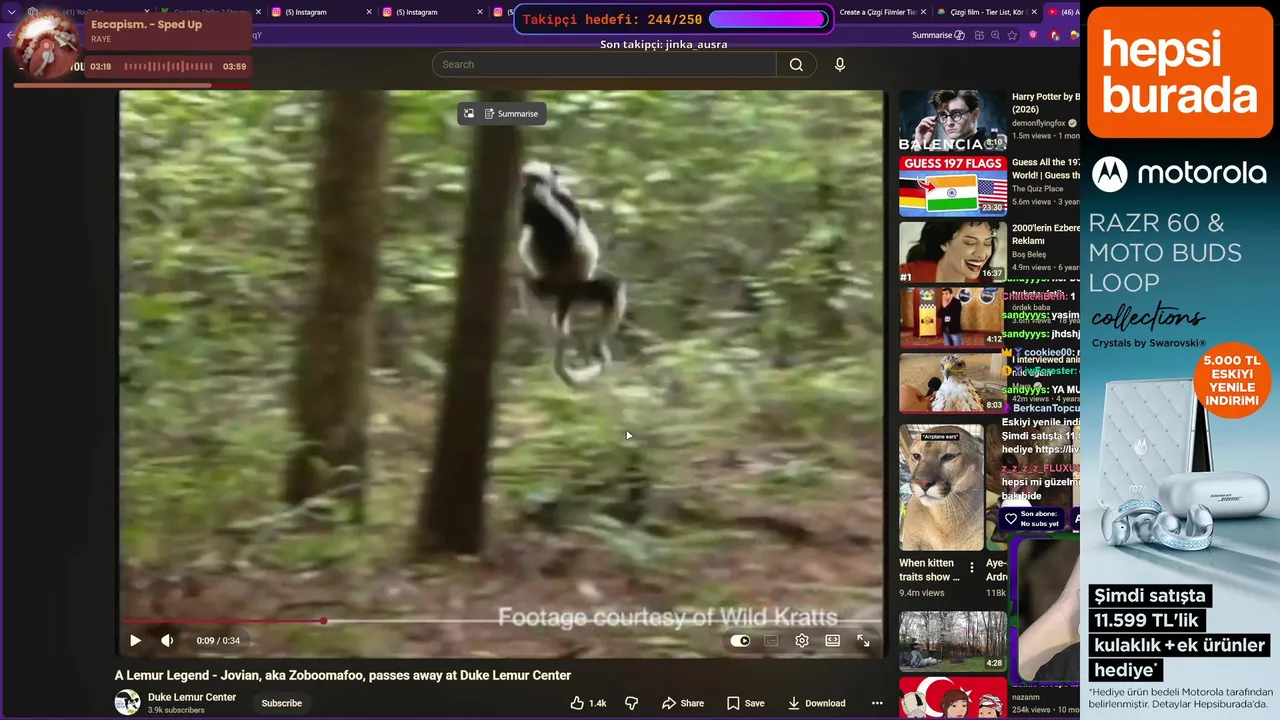This screenshot has width=1280, height=720.
Task: Close the first Instagram tab
Action: pos(368,12)
